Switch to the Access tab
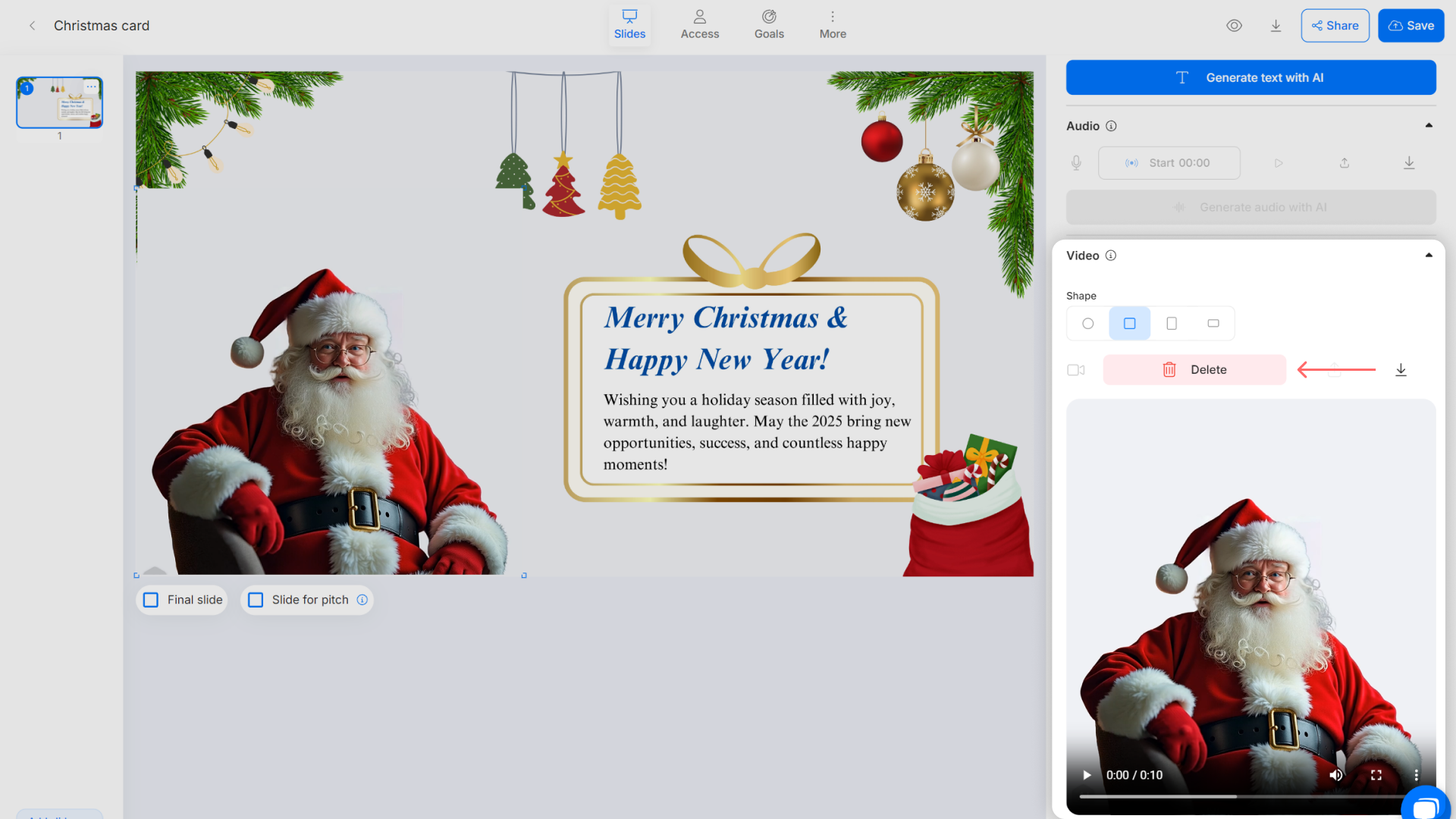The image size is (1456, 819). pos(699,25)
